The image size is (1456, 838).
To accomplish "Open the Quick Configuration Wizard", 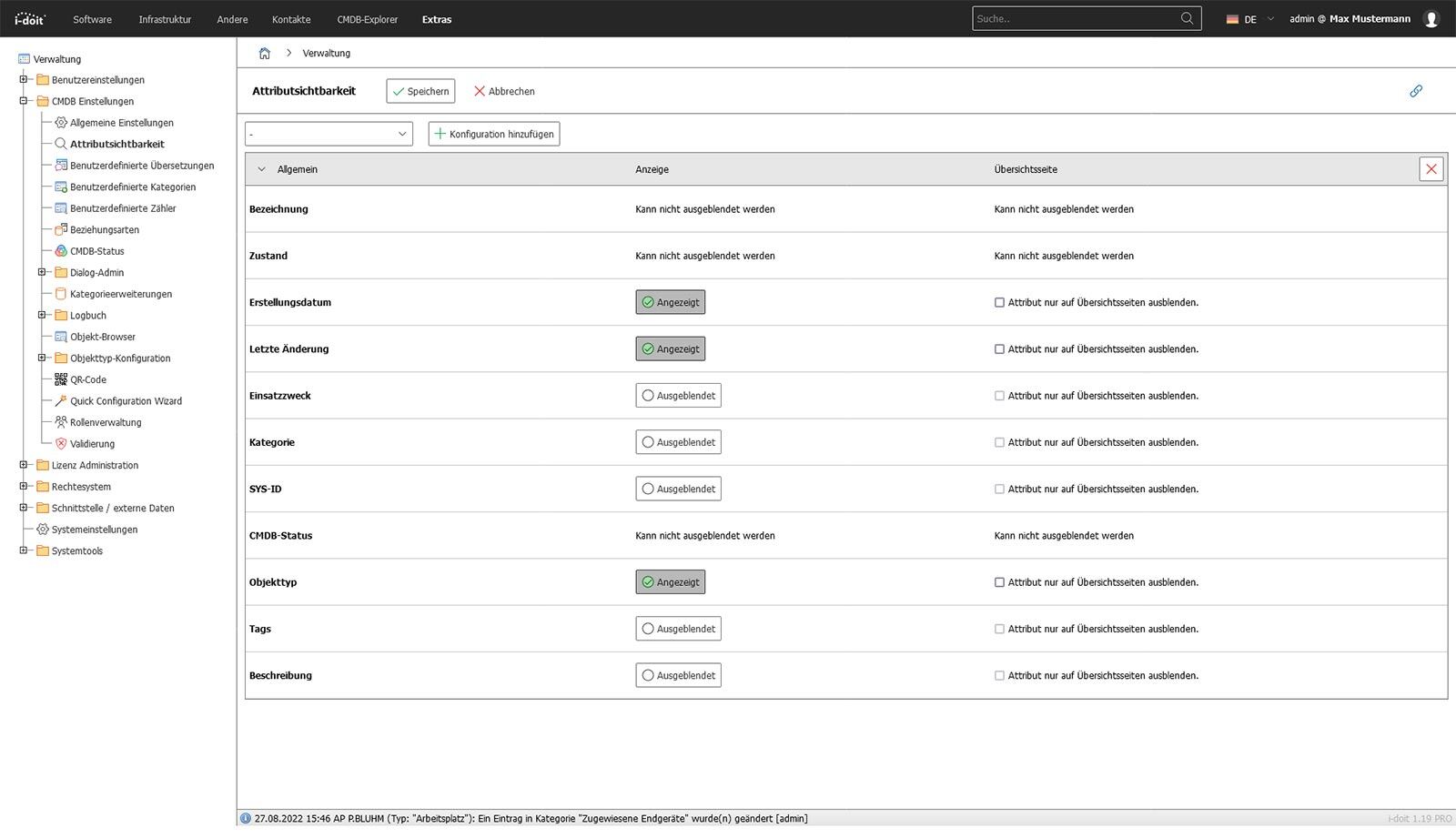I will (126, 401).
